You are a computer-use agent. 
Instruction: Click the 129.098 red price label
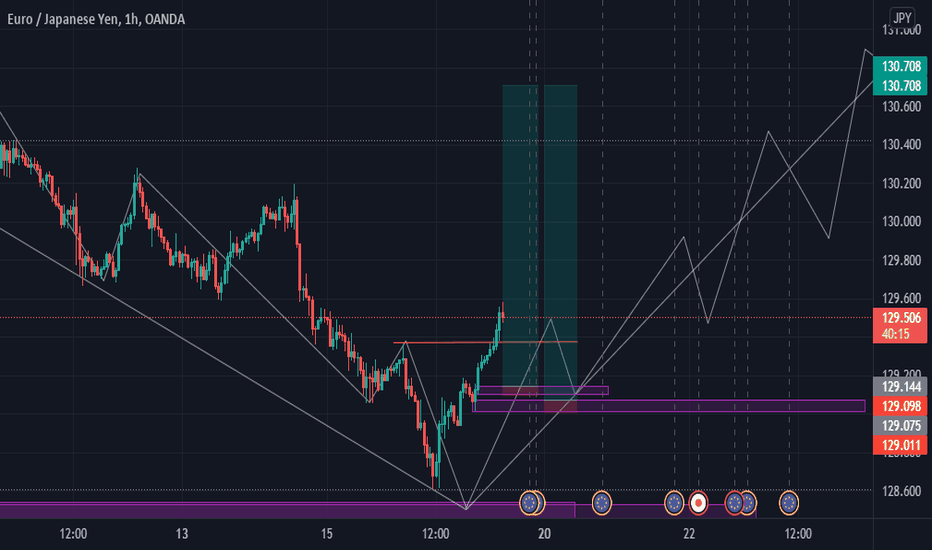(x=902, y=407)
